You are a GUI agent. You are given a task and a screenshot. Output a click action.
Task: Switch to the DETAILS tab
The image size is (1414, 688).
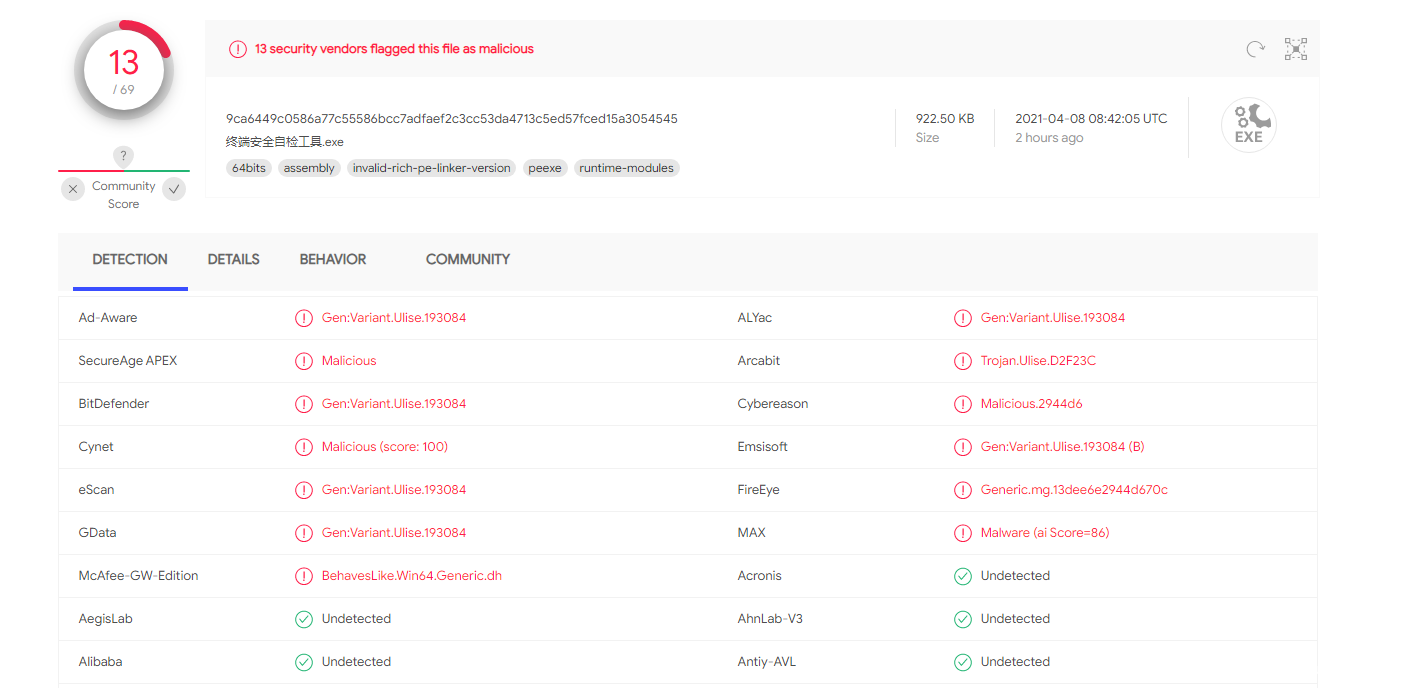[x=234, y=260]
